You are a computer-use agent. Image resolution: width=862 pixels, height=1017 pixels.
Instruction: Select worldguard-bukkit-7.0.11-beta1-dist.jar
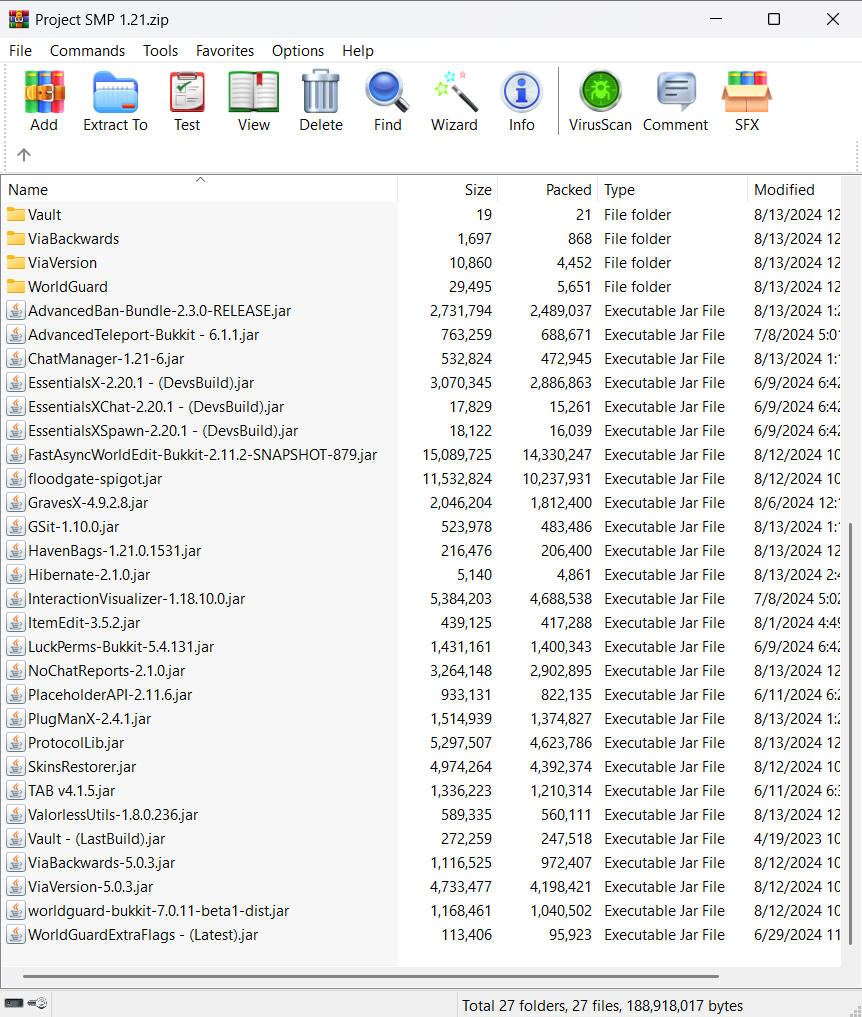(158, 911)
